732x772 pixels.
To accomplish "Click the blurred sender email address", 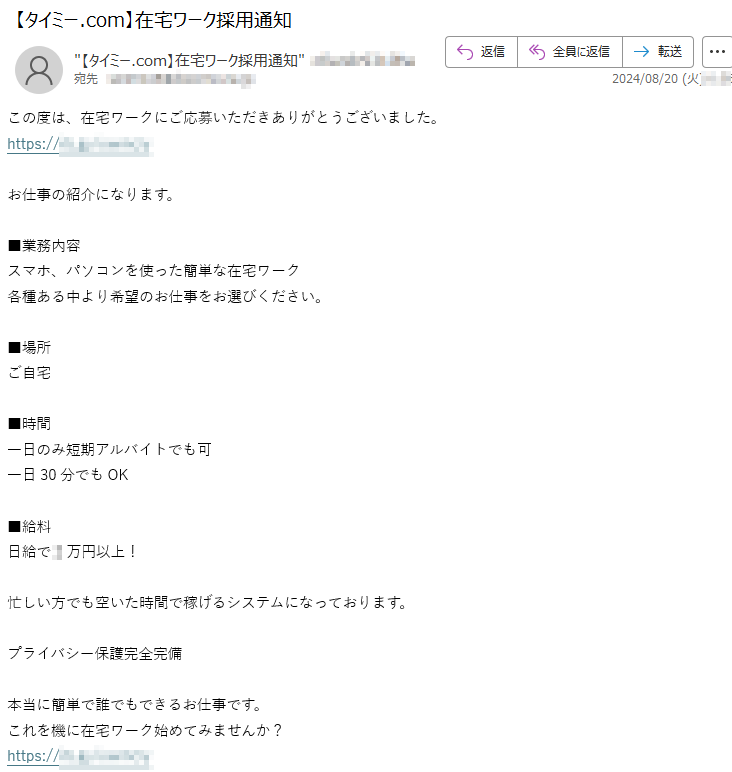I will tap(363, 61).
